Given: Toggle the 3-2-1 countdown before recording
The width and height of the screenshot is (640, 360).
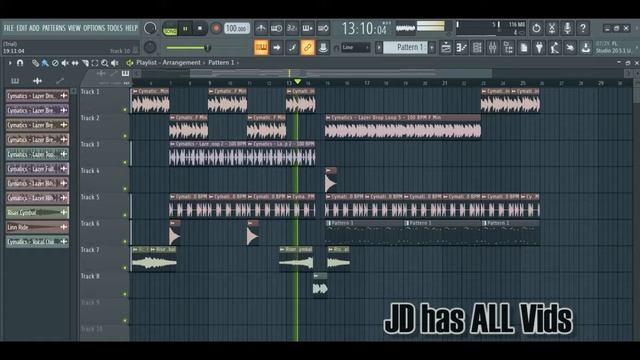Looking at the screenshot, I should (292, 29).
